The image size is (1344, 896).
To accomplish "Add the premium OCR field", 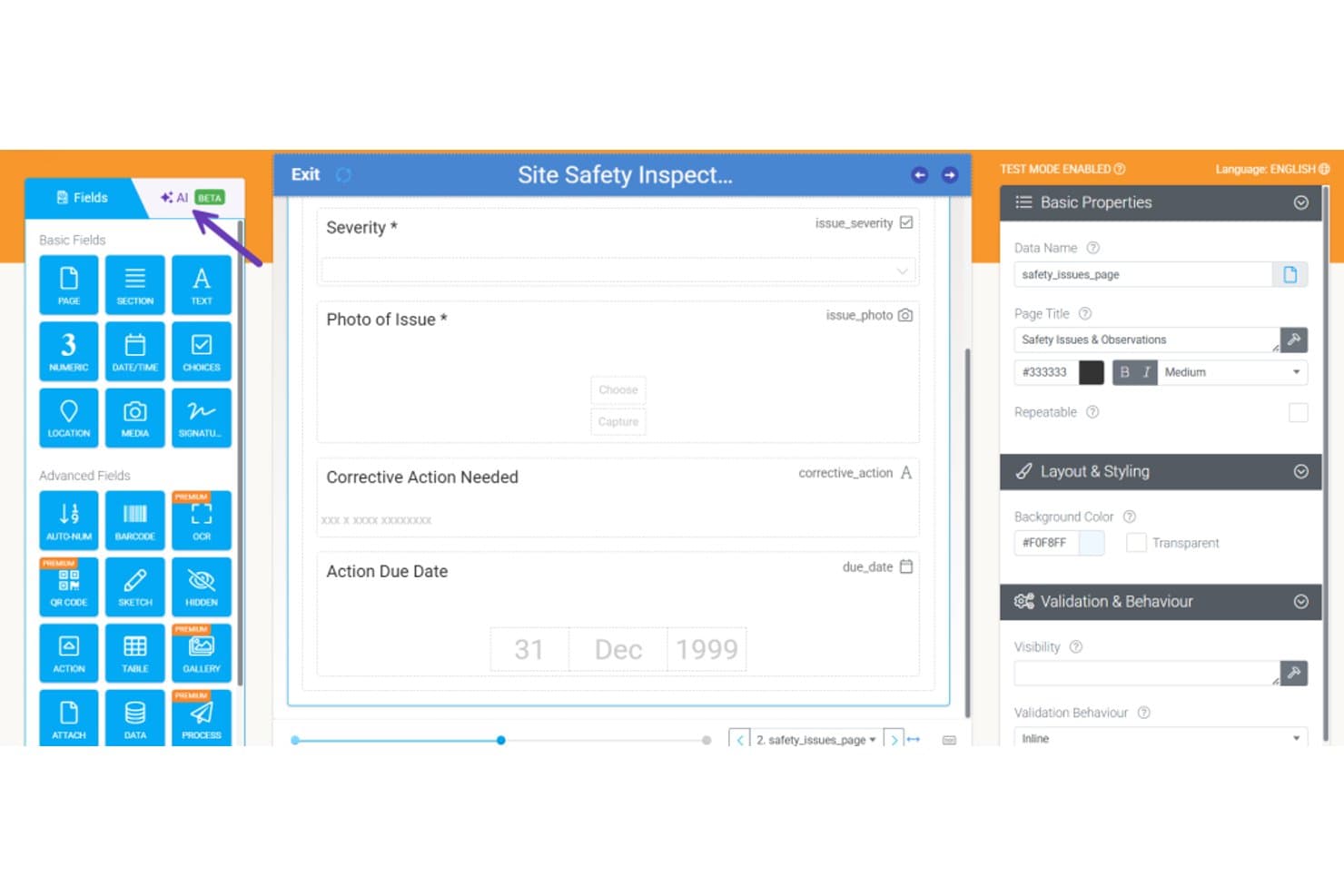I will pyautogui.click(x=202, y=520).
